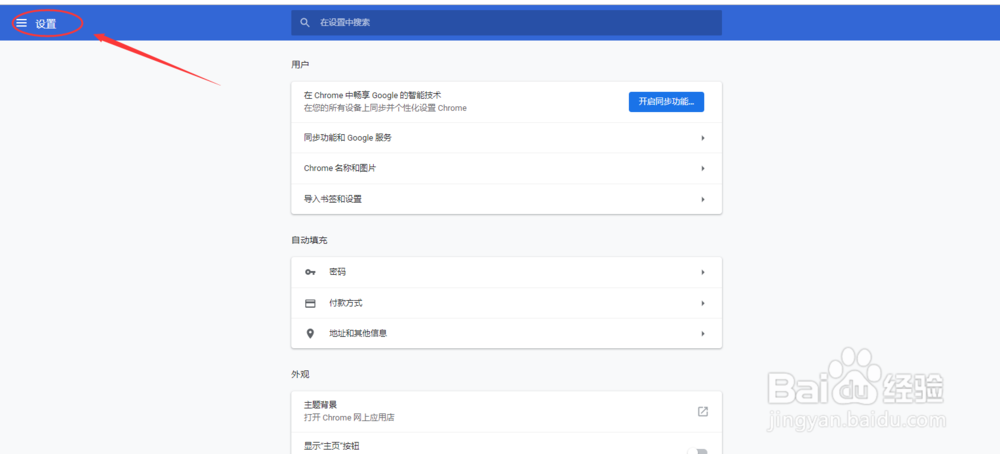Viewport: 1000px width, 454px height.
Task: Click the 主题背景 row text
Action: [x=321, y=405]
